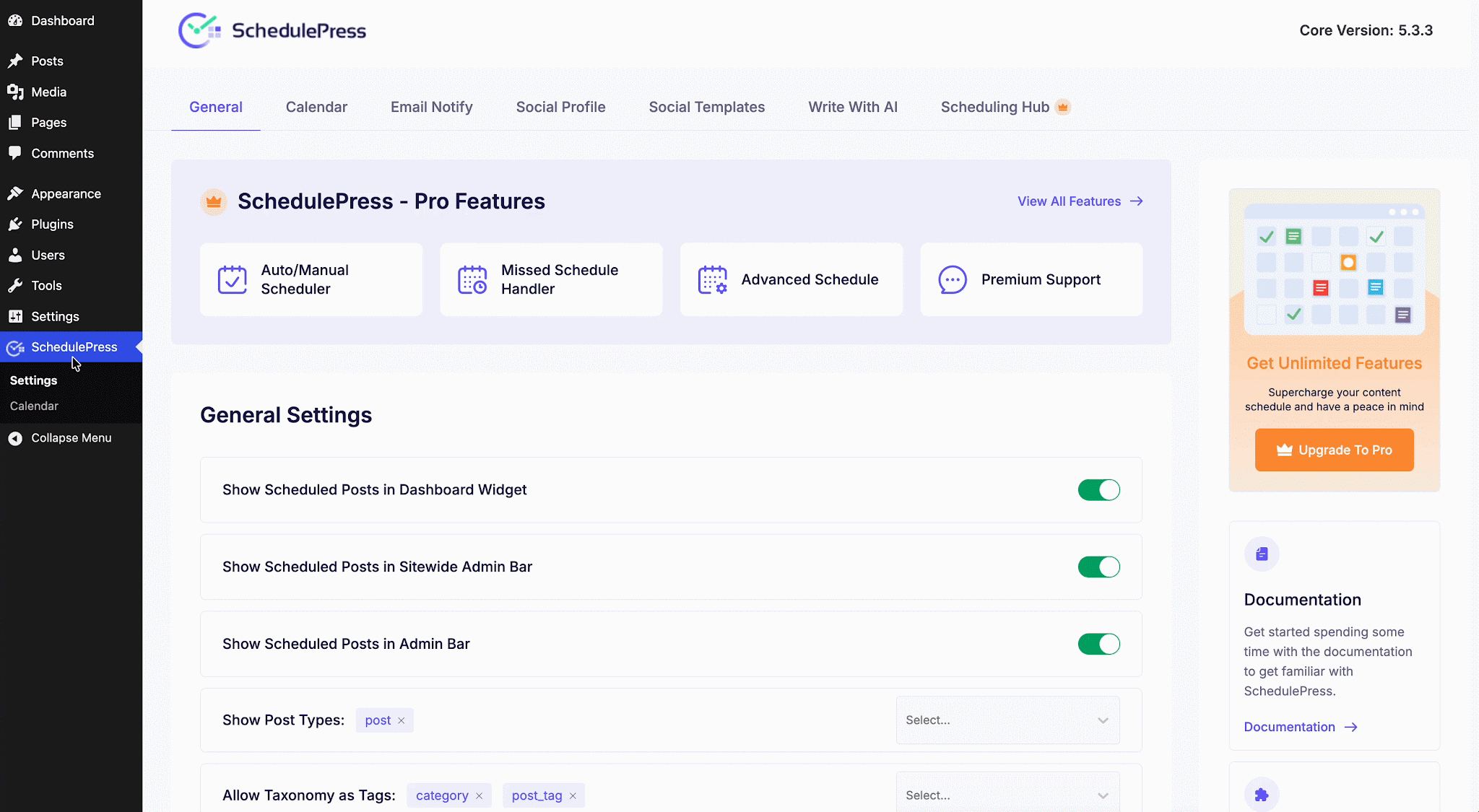
Task: Click the arrow beside Documentation link
Action: [1351, 727]
